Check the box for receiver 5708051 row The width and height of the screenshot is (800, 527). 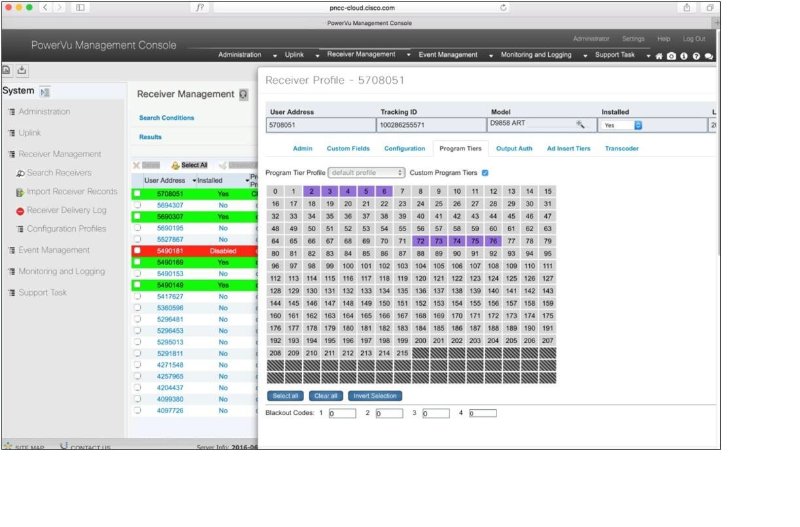pos(137,193)
